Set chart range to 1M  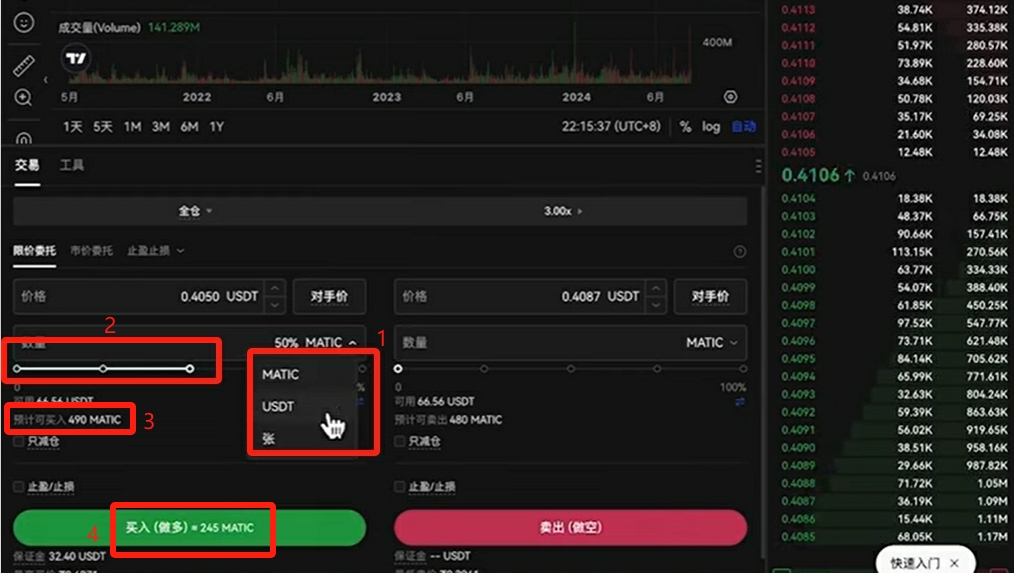coord(133,127)
